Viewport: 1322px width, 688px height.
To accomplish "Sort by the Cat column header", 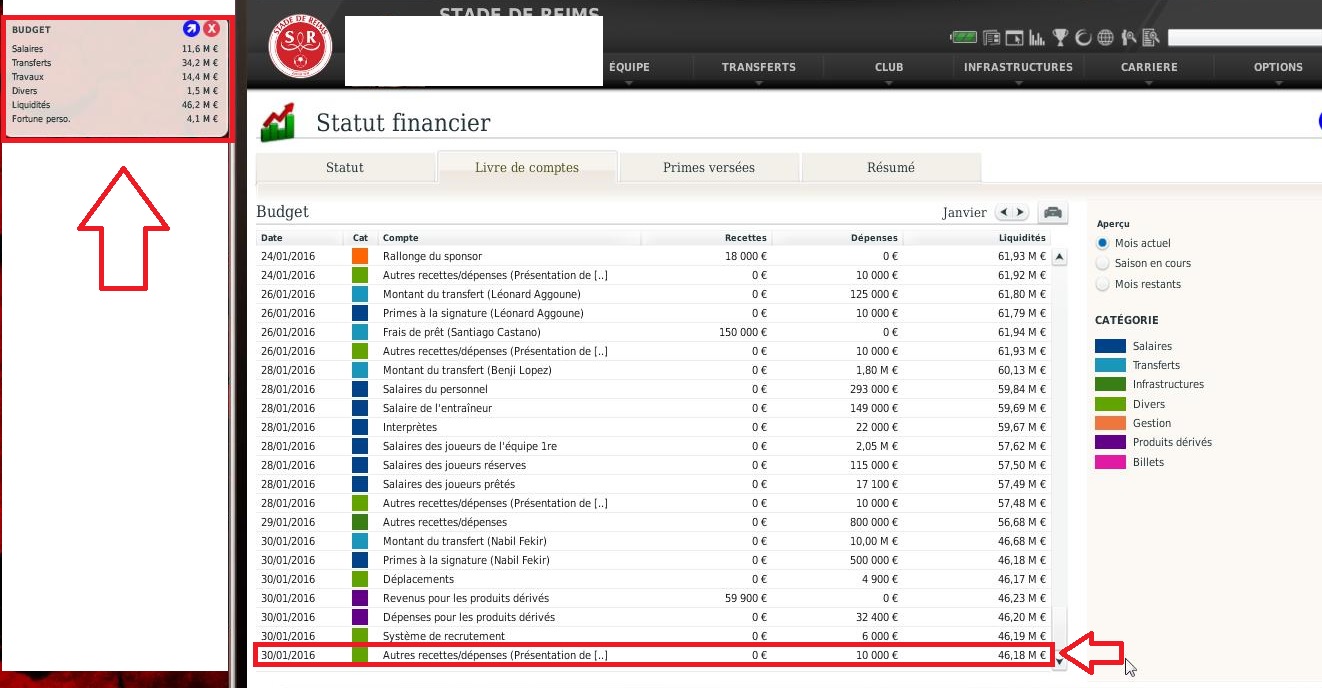I will click(360, 238).
